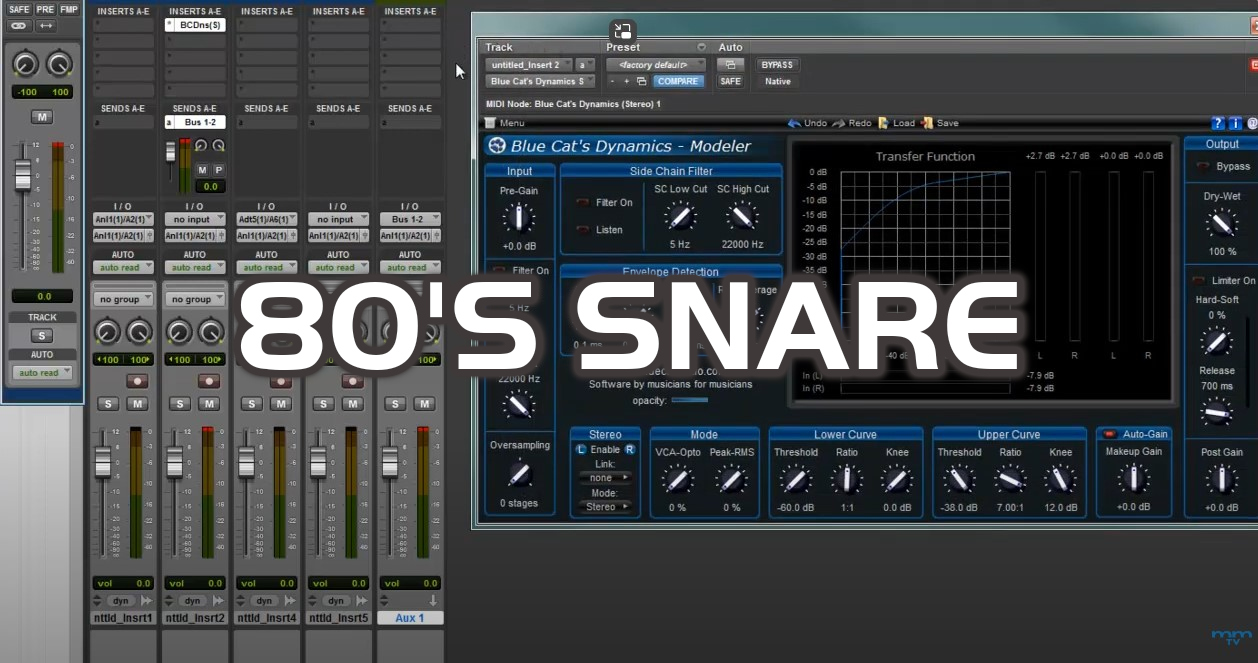1258x663 pixels.
Task: Click the Aux 1 volume fader
Action: [390, 463]
